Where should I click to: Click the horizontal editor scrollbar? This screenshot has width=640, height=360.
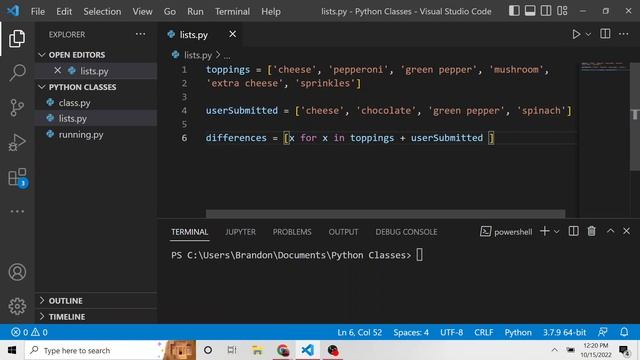coord(385,213)
